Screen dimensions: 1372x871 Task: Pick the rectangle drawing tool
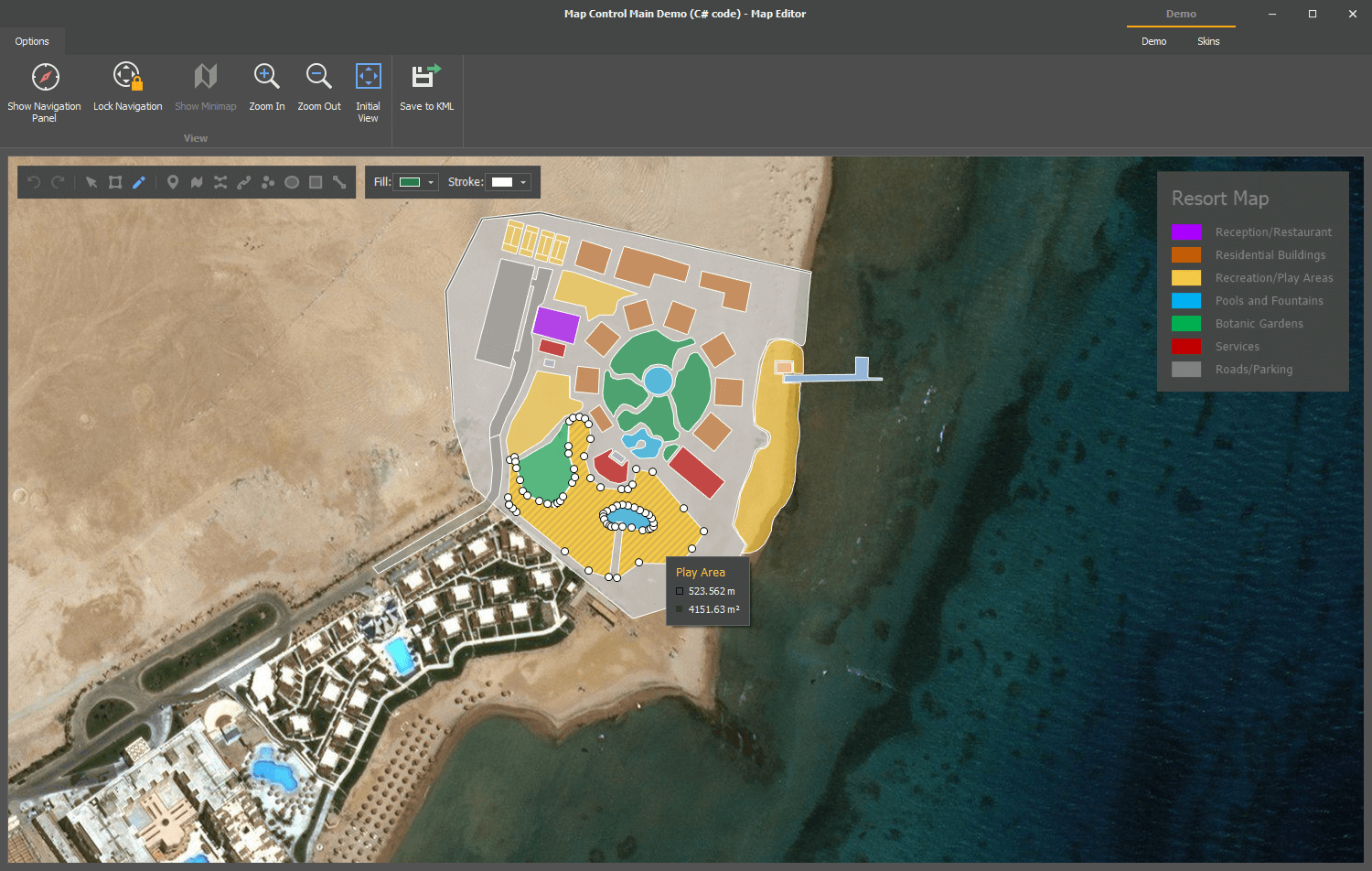coord(316,182)
